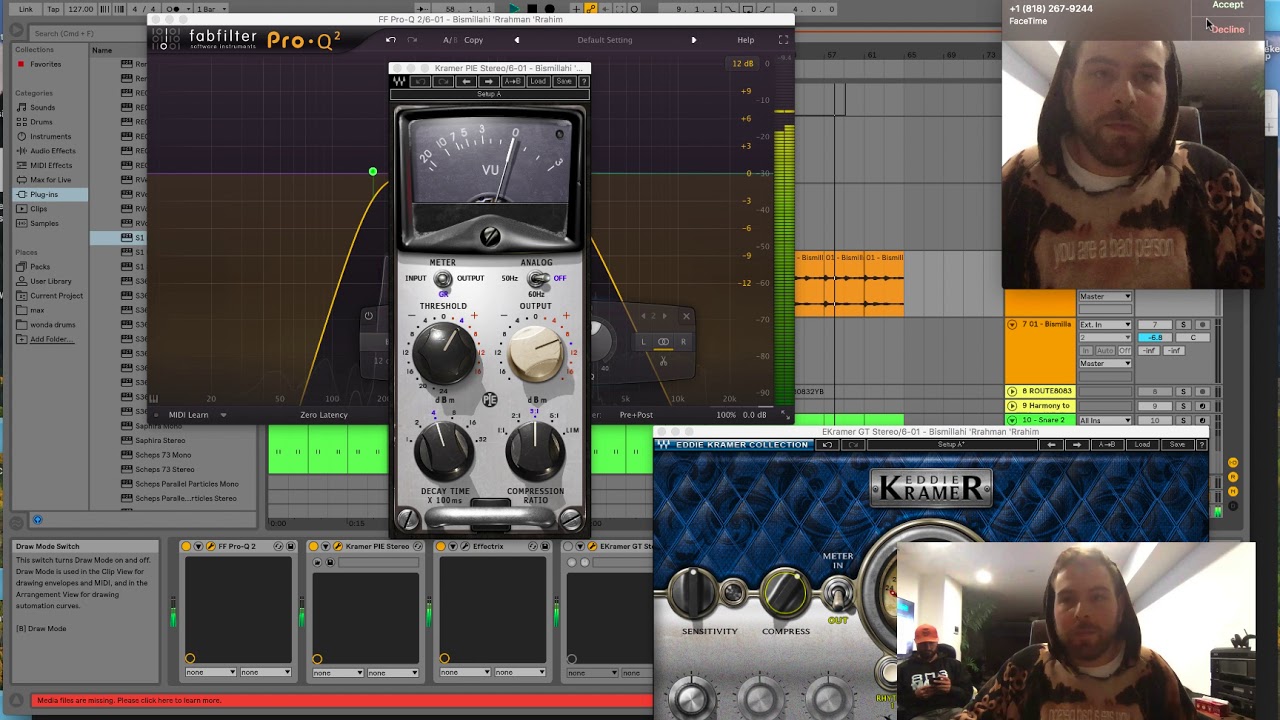Image resolution: width=1280 pixels, height=720 pixels.
Task: Click the Record button in transport
Action: 549,9
